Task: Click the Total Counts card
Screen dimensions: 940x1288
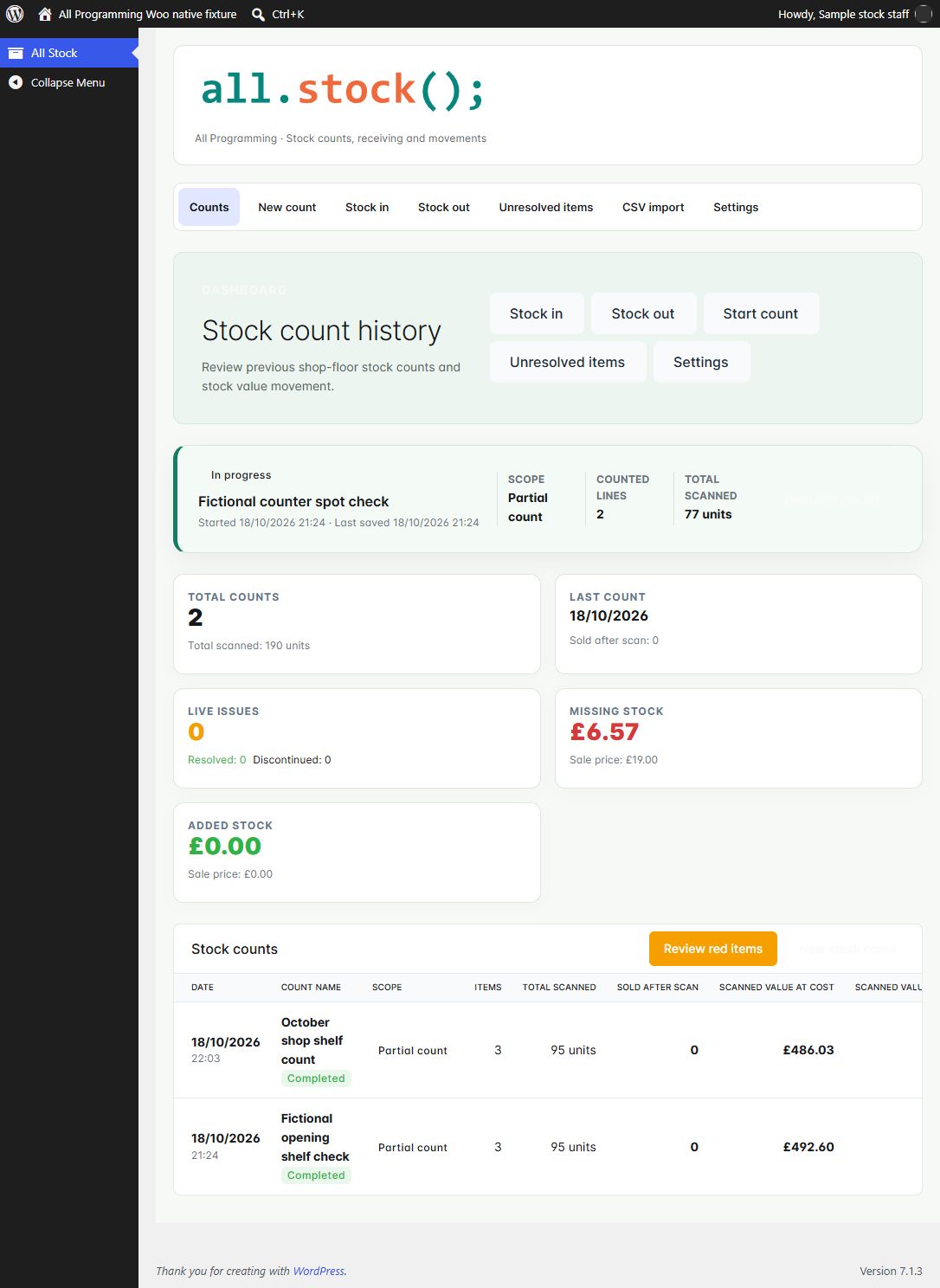Action: coord(357,624)
